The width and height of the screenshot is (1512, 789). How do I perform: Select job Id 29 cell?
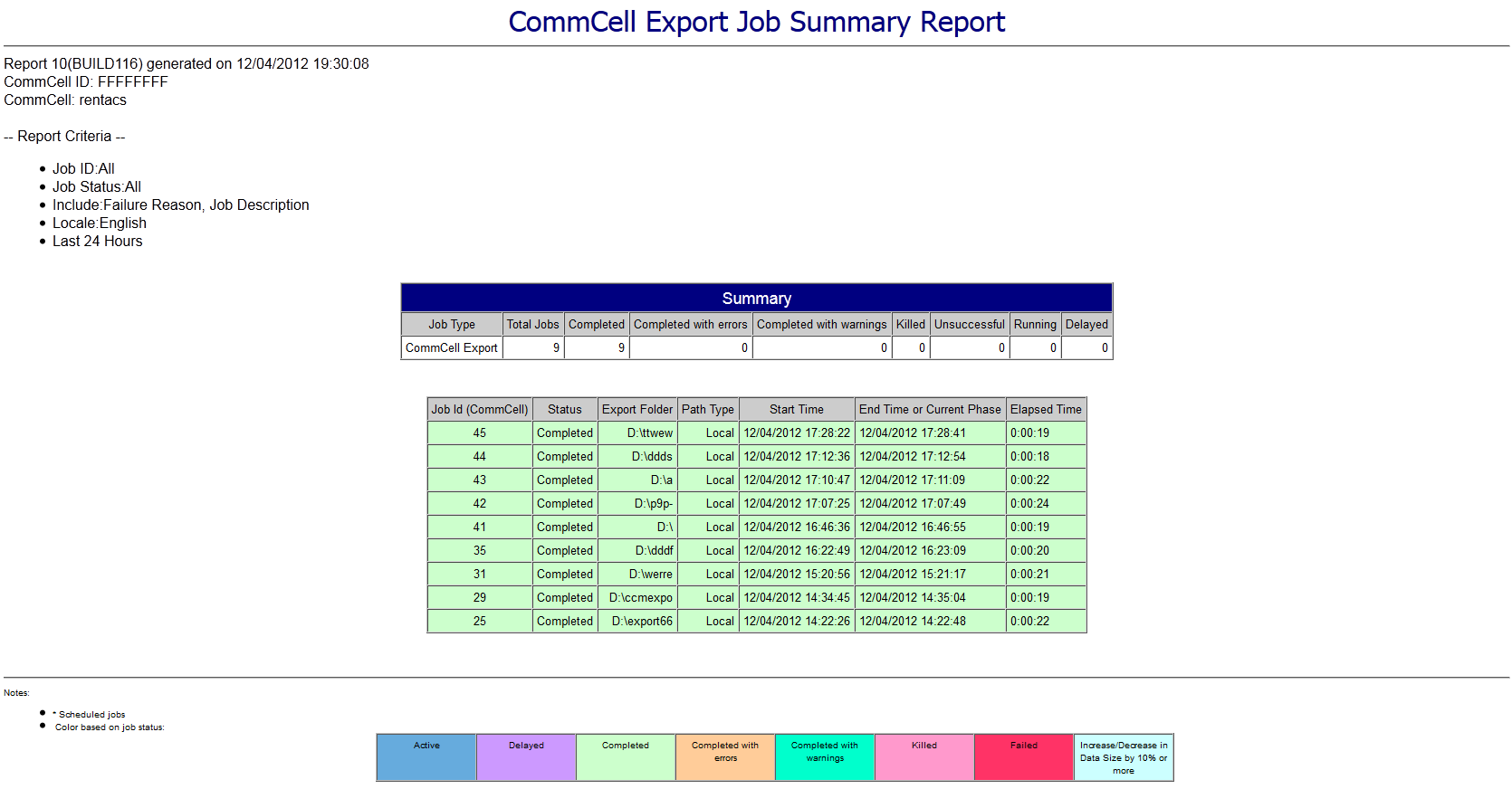480,597
